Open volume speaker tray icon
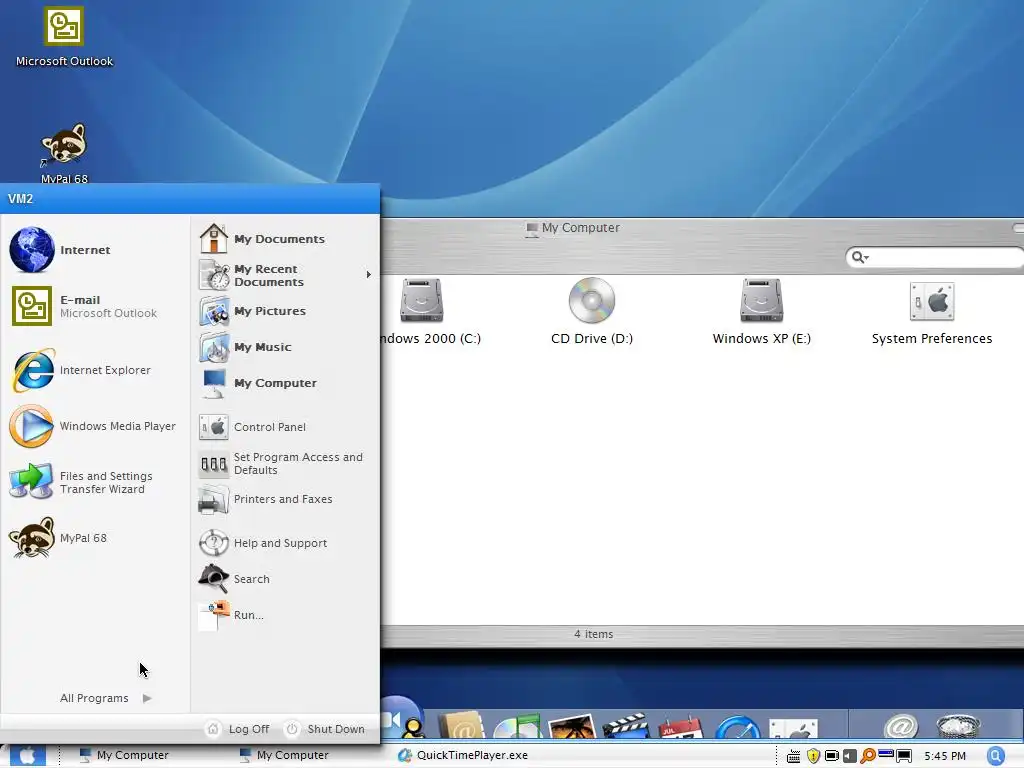Viewport: 1024px width, 768px height. (x=850, y=756)
